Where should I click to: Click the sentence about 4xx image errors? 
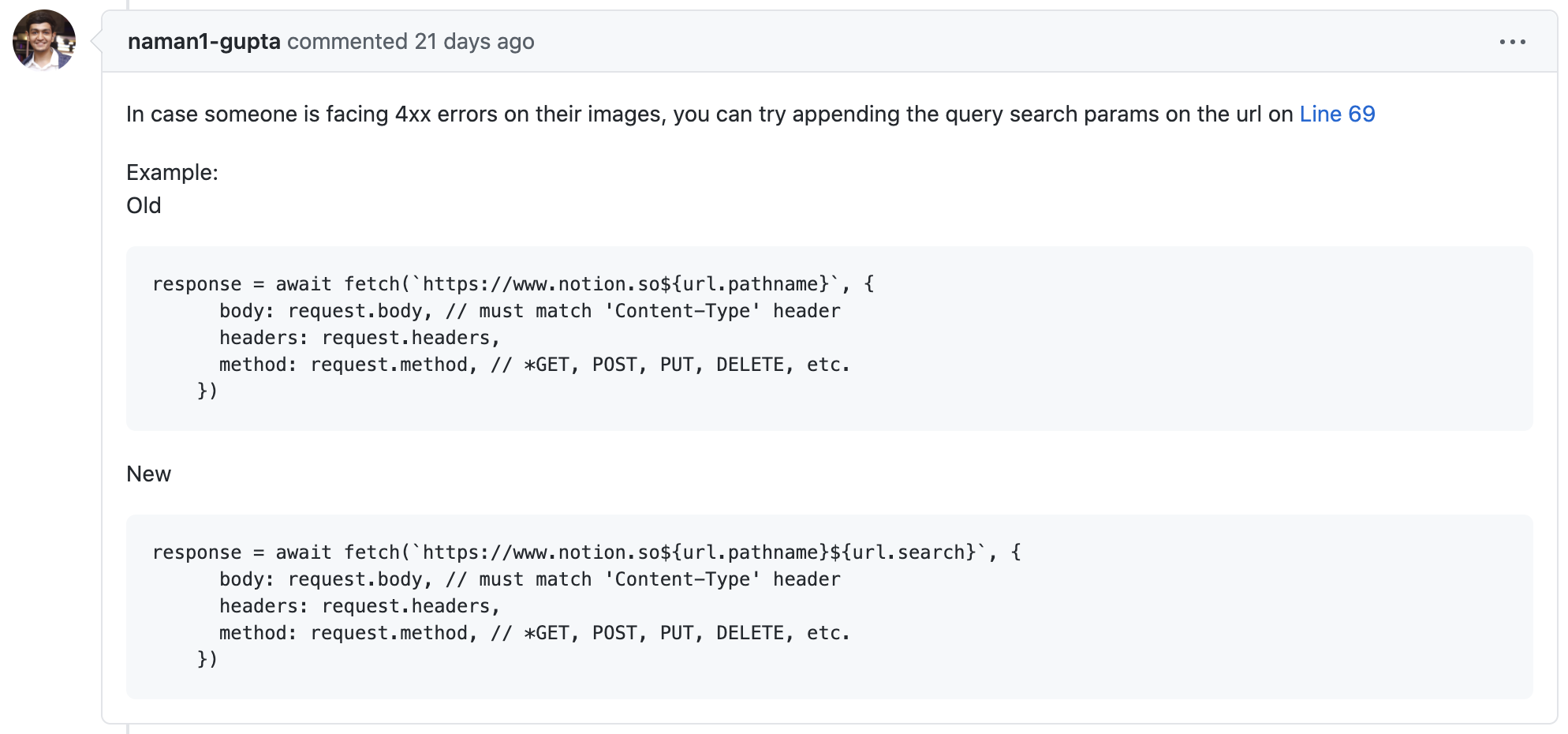[750, 114]
